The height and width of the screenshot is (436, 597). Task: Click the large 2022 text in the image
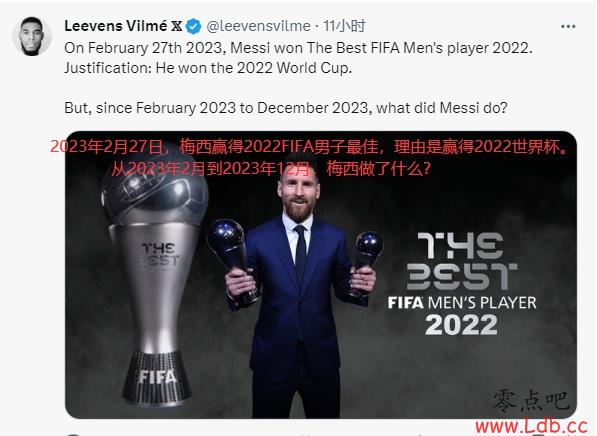coord(461,325)
